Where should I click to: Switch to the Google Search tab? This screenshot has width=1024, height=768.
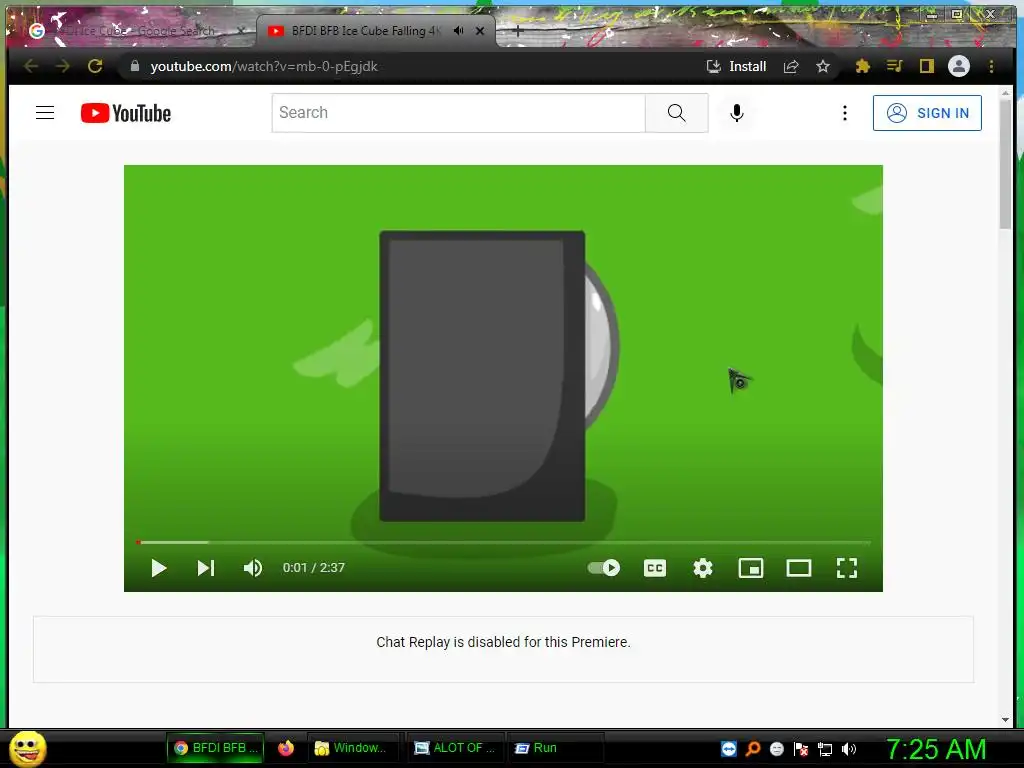[x=134, y=31]
